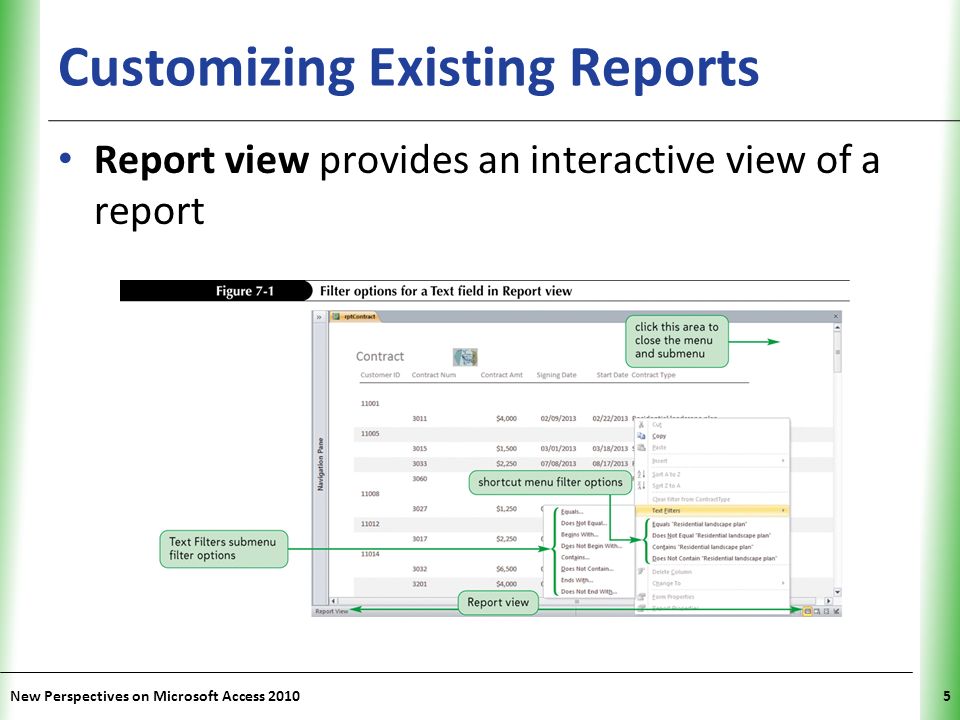The image size is (960, 720).
Task: Choose Does Not Contain... in submenu
Action: [587, 569]
